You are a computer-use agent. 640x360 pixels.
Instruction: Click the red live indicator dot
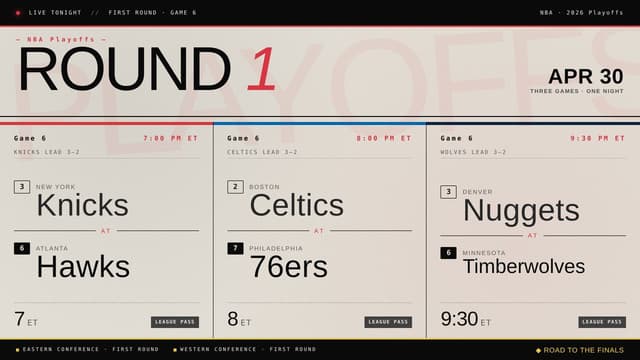click(18, 13)
